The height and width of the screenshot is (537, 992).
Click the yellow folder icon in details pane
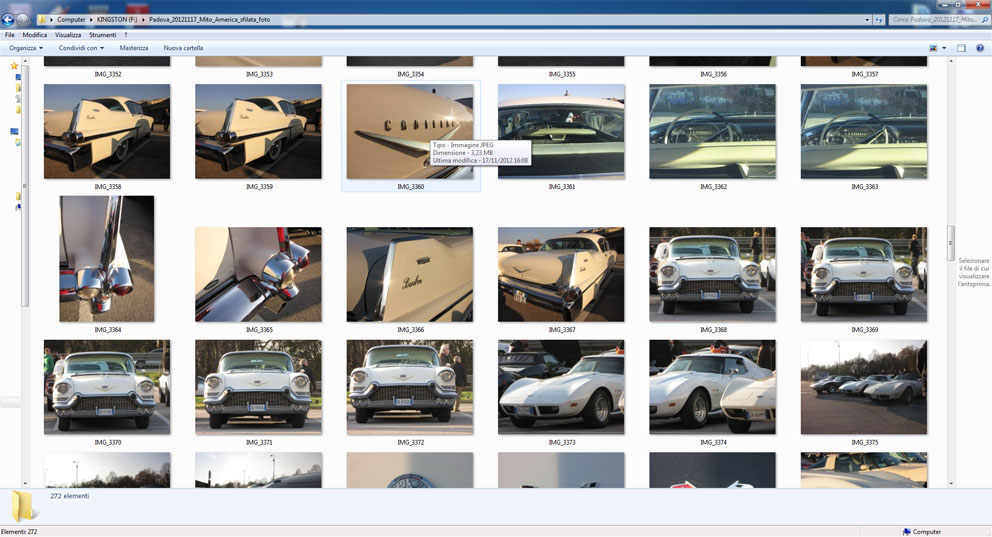tap(23, 506)
